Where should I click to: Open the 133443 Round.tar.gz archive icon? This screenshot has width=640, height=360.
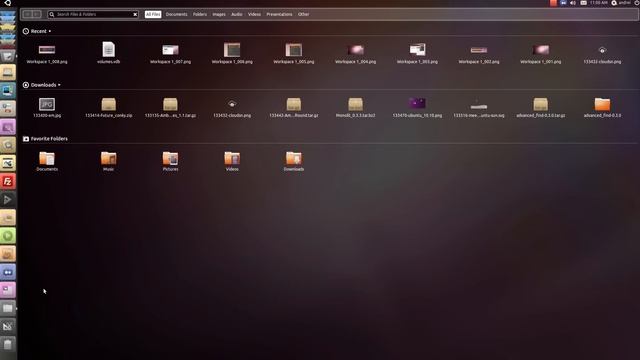[293, 104]
